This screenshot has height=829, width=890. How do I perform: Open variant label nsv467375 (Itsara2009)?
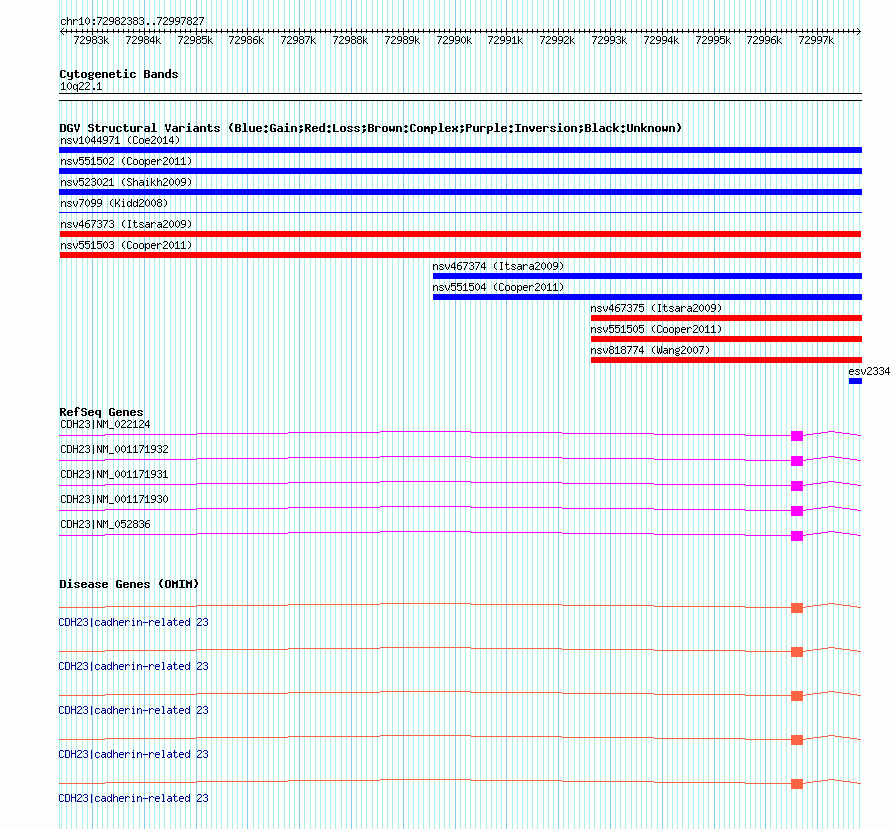[656, 308]
